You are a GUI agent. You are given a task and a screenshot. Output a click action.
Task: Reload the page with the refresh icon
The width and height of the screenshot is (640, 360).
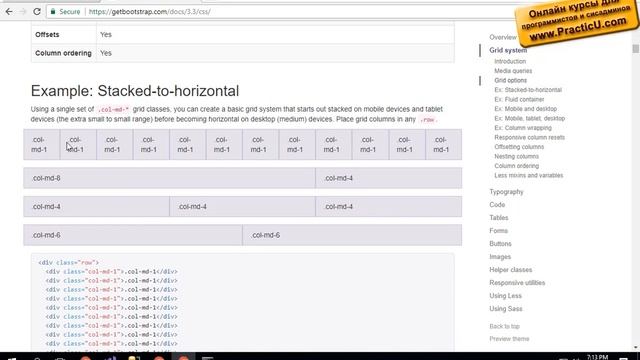[37, 12]
